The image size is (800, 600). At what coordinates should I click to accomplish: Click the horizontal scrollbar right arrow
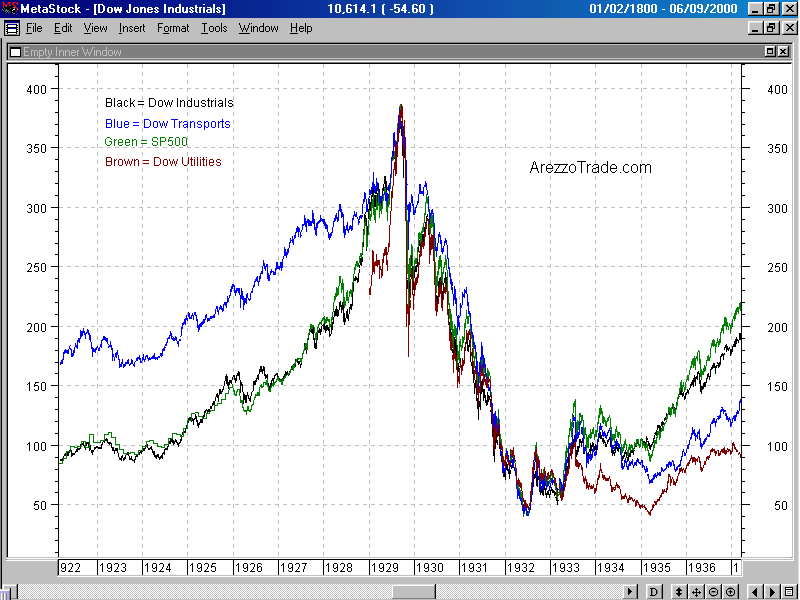coord(631,592)
